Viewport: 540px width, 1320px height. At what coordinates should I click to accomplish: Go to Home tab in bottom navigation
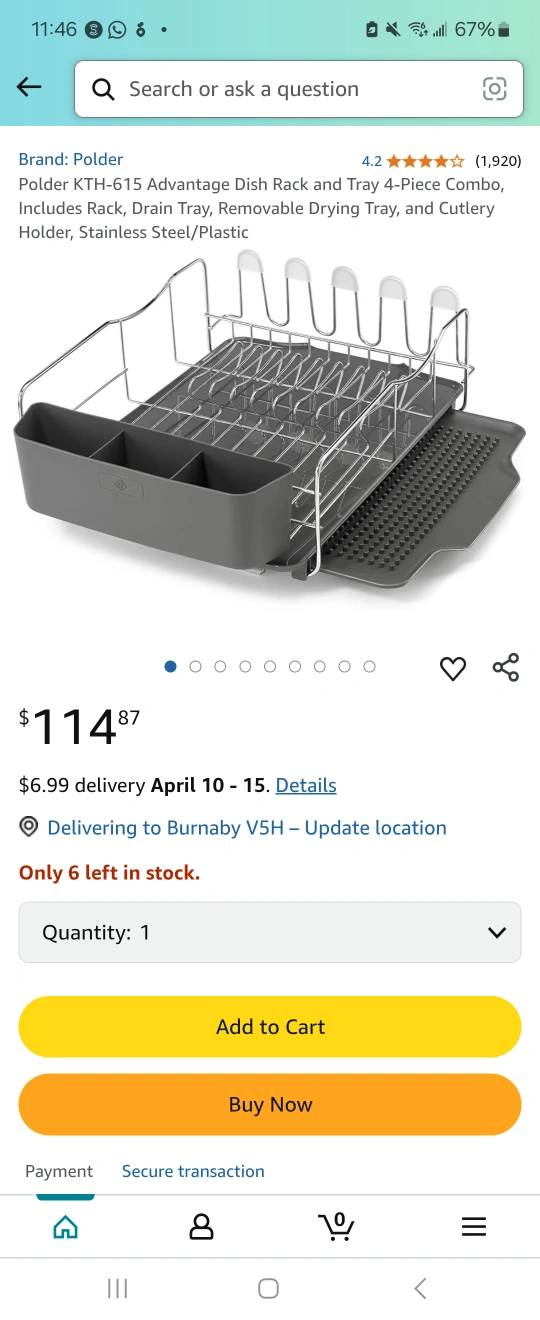pyautogui.click(x=65, y=1227)
